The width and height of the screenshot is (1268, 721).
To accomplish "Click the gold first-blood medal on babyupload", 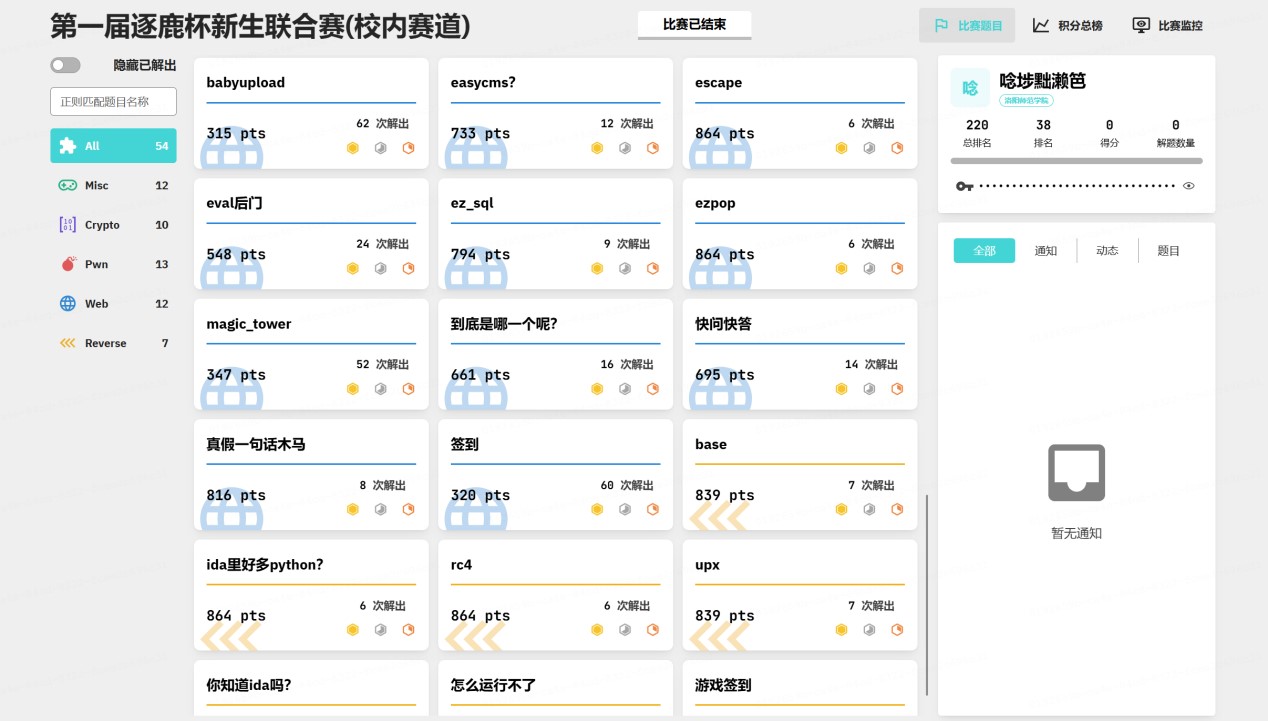I will pyautogui.click(x=352, y=148).
